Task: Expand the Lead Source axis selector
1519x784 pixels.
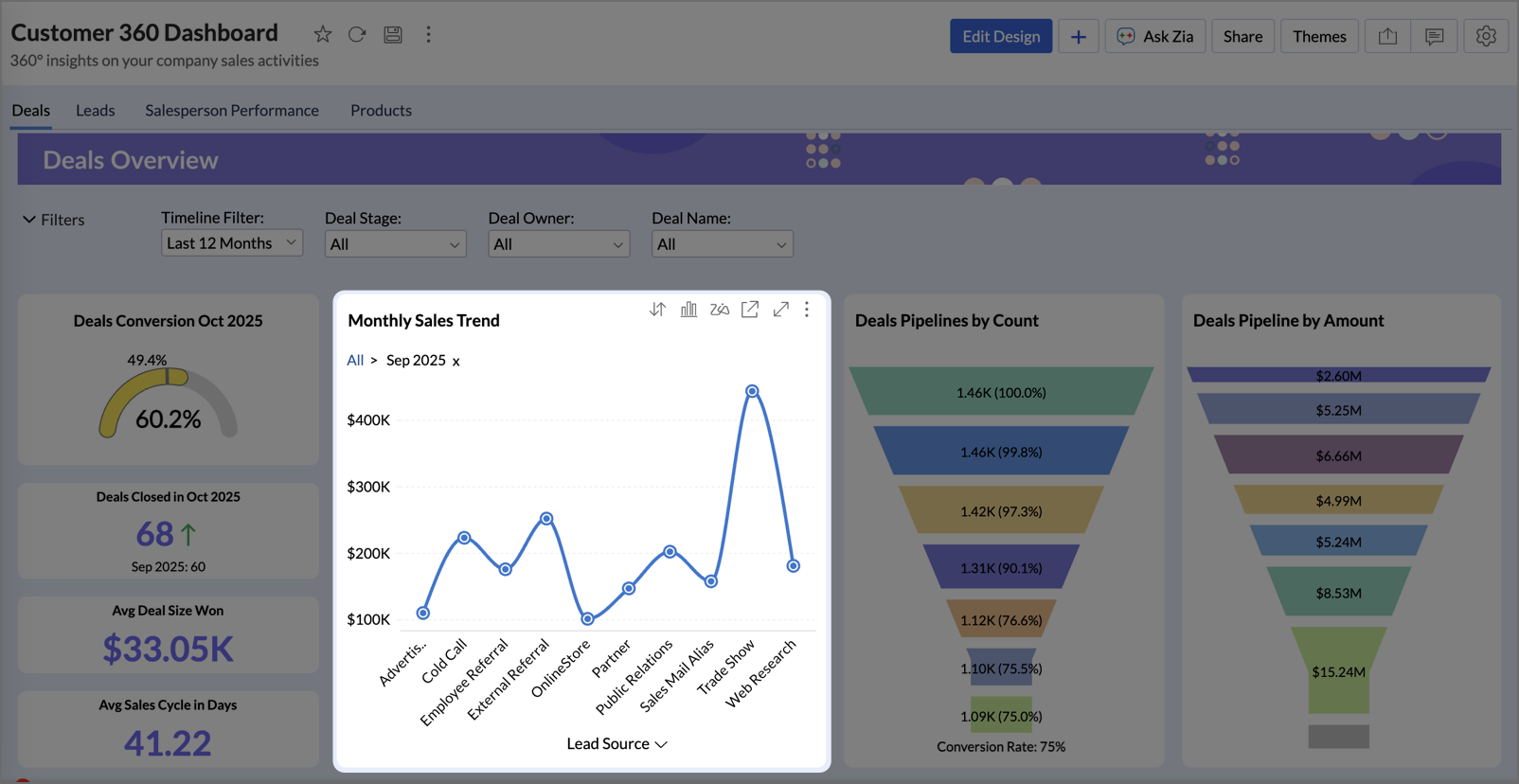Action: [617, 744]
